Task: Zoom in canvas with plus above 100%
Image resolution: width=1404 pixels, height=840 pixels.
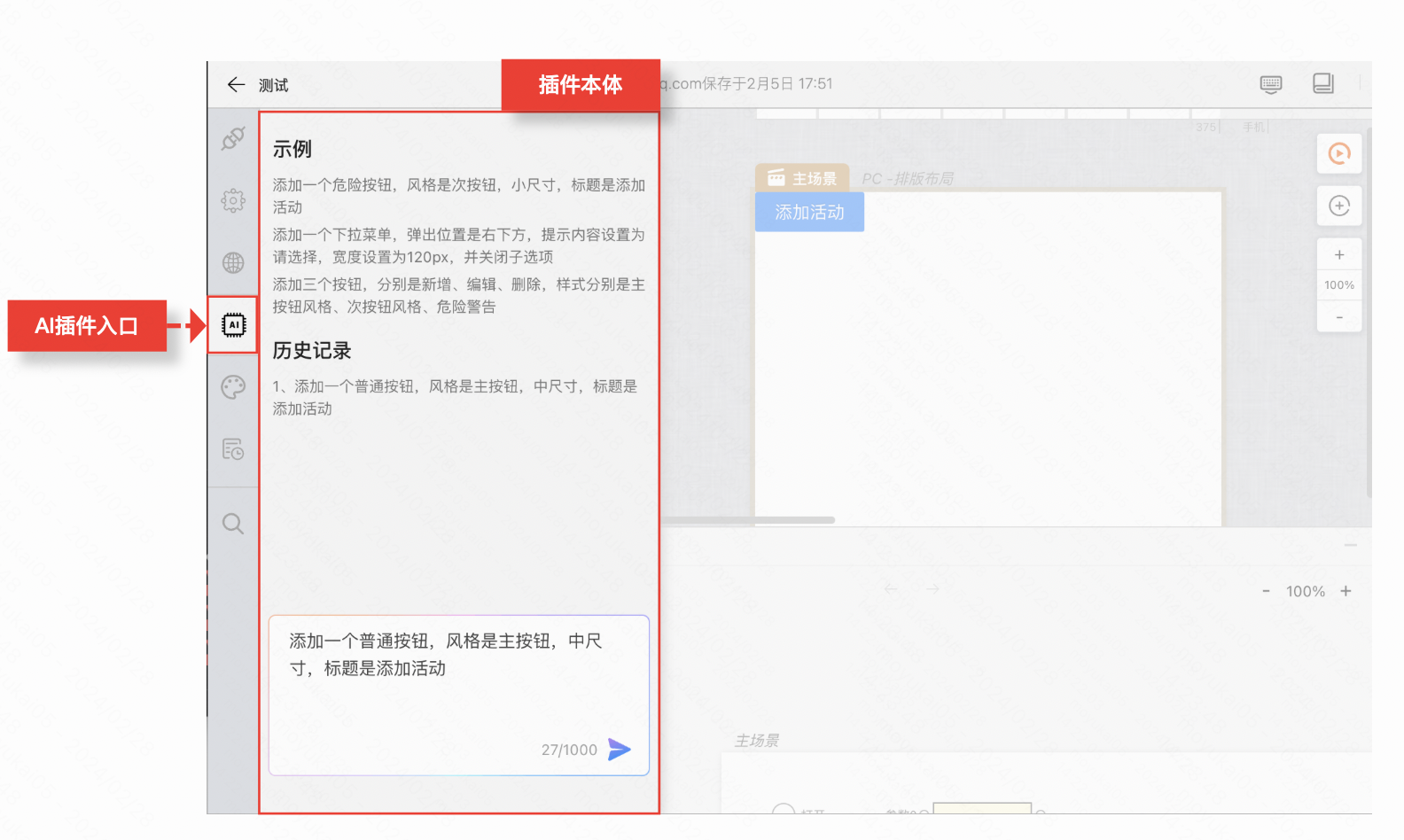Action: (x=1338, y=255)
